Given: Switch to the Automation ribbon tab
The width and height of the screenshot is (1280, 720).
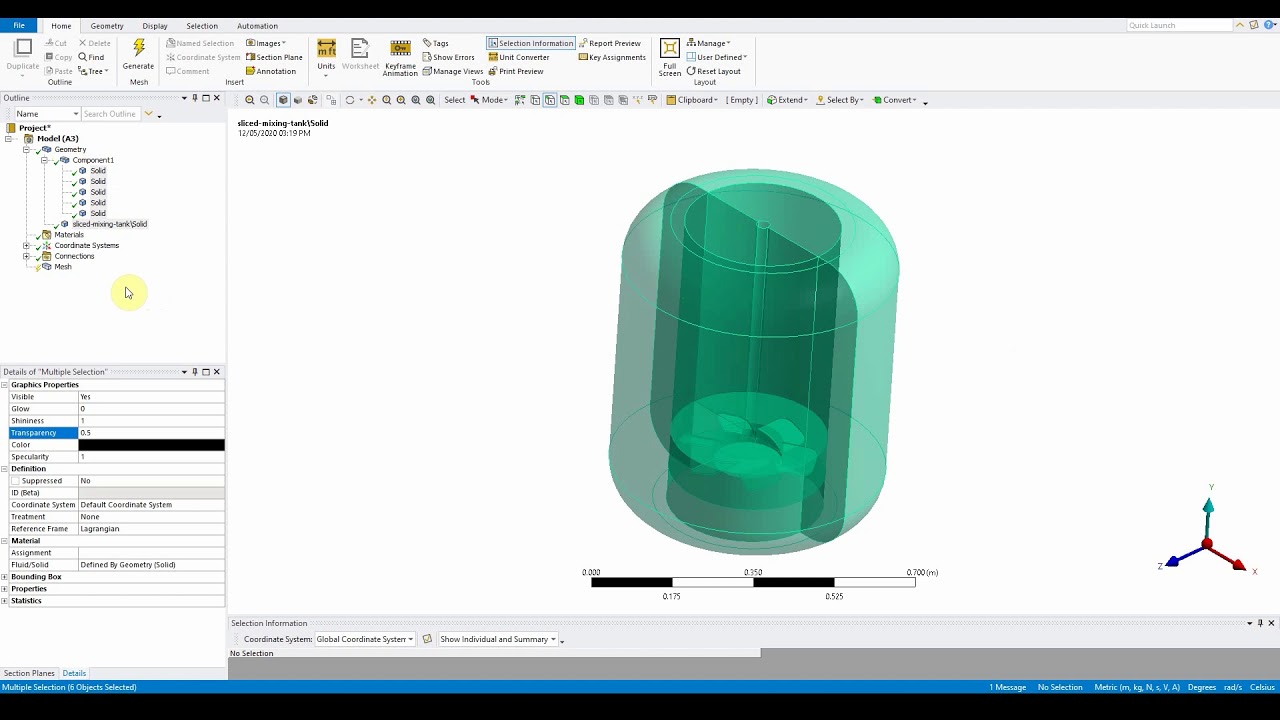Looking at the screenshot, I should pos(257,26).
